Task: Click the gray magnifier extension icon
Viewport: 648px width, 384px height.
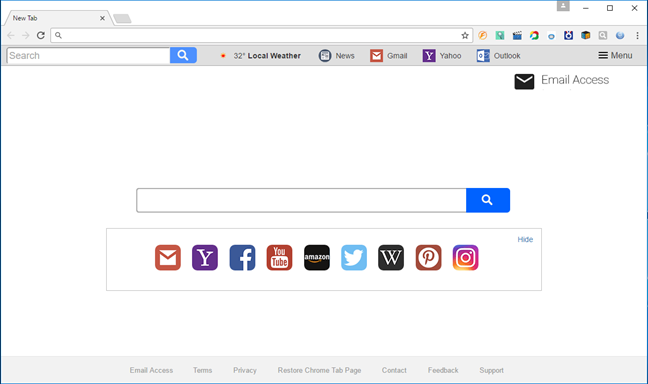Action: click(603, 36)
